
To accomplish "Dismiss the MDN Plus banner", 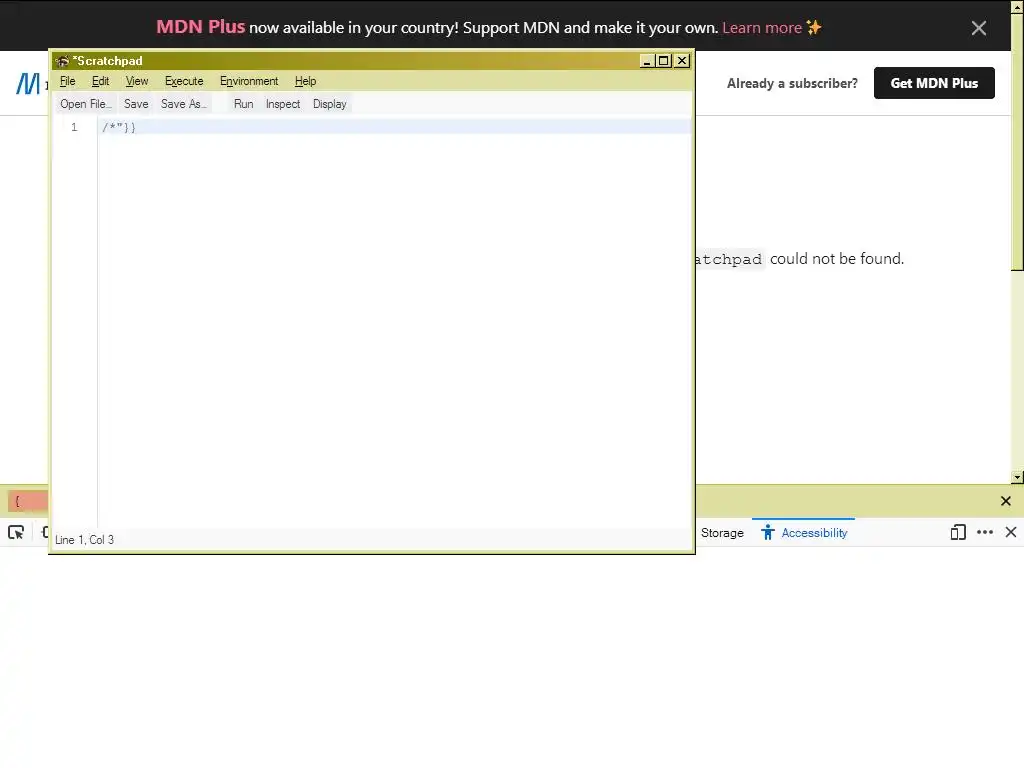I will (978, 28).
